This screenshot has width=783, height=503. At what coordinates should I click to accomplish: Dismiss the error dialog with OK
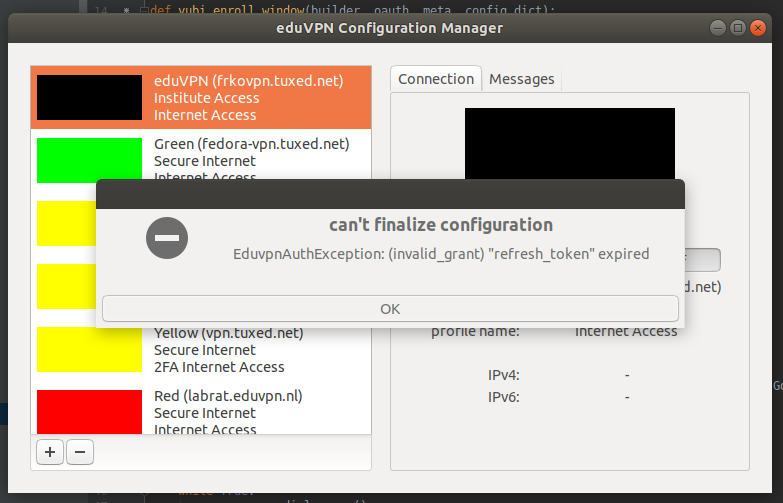390,309
